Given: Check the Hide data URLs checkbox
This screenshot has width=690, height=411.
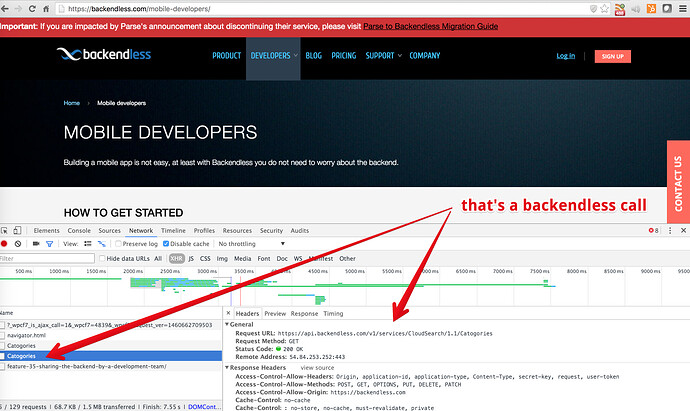Looking at the screenshot, I should 102,258.
